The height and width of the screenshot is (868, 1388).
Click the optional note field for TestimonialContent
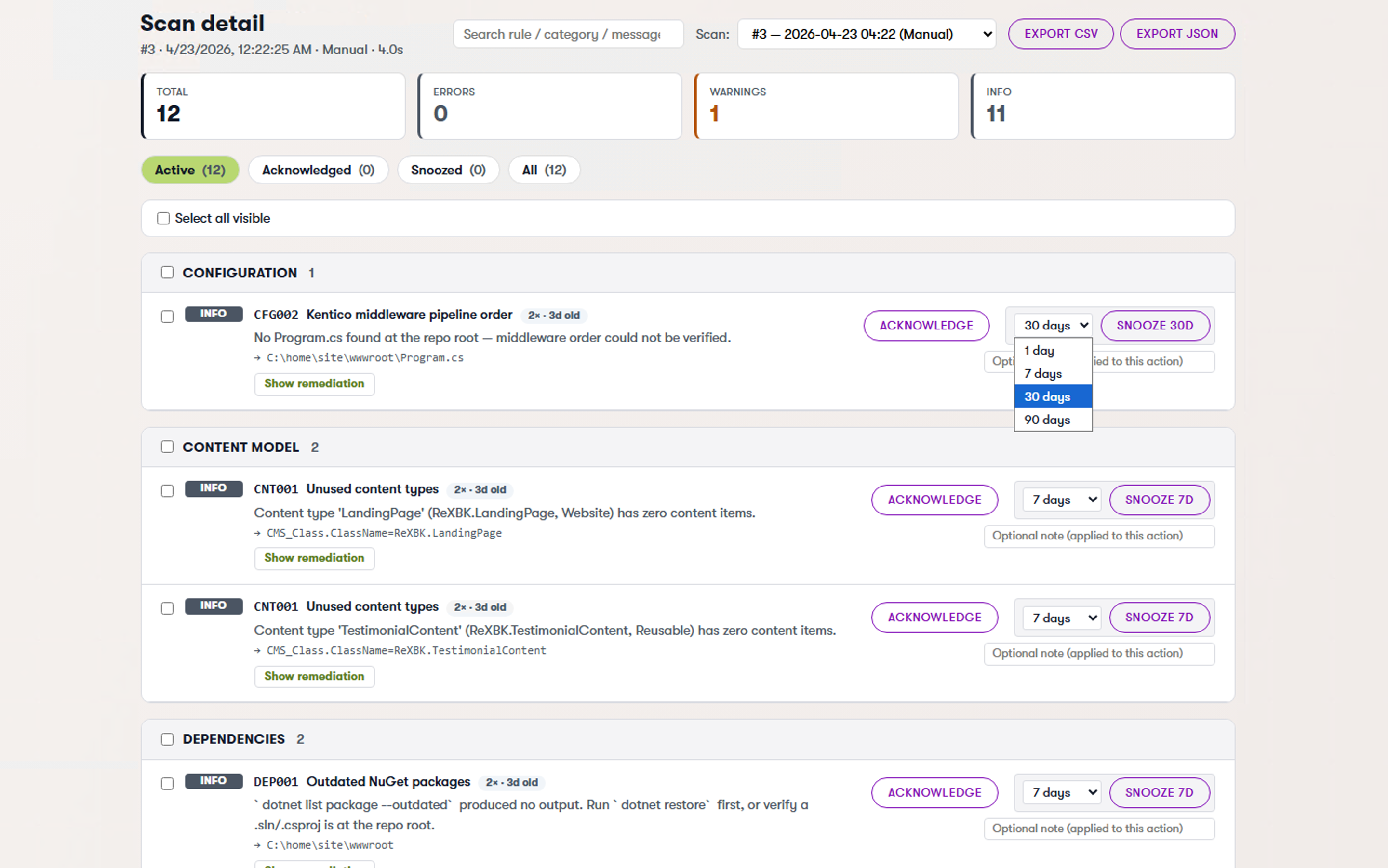(1098, 653)
